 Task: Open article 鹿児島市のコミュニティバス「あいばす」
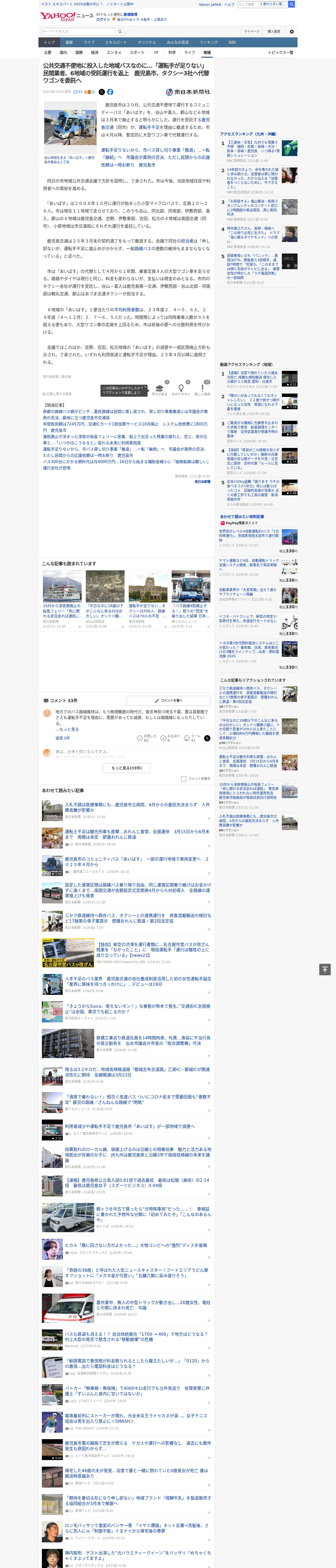(137, 862)
